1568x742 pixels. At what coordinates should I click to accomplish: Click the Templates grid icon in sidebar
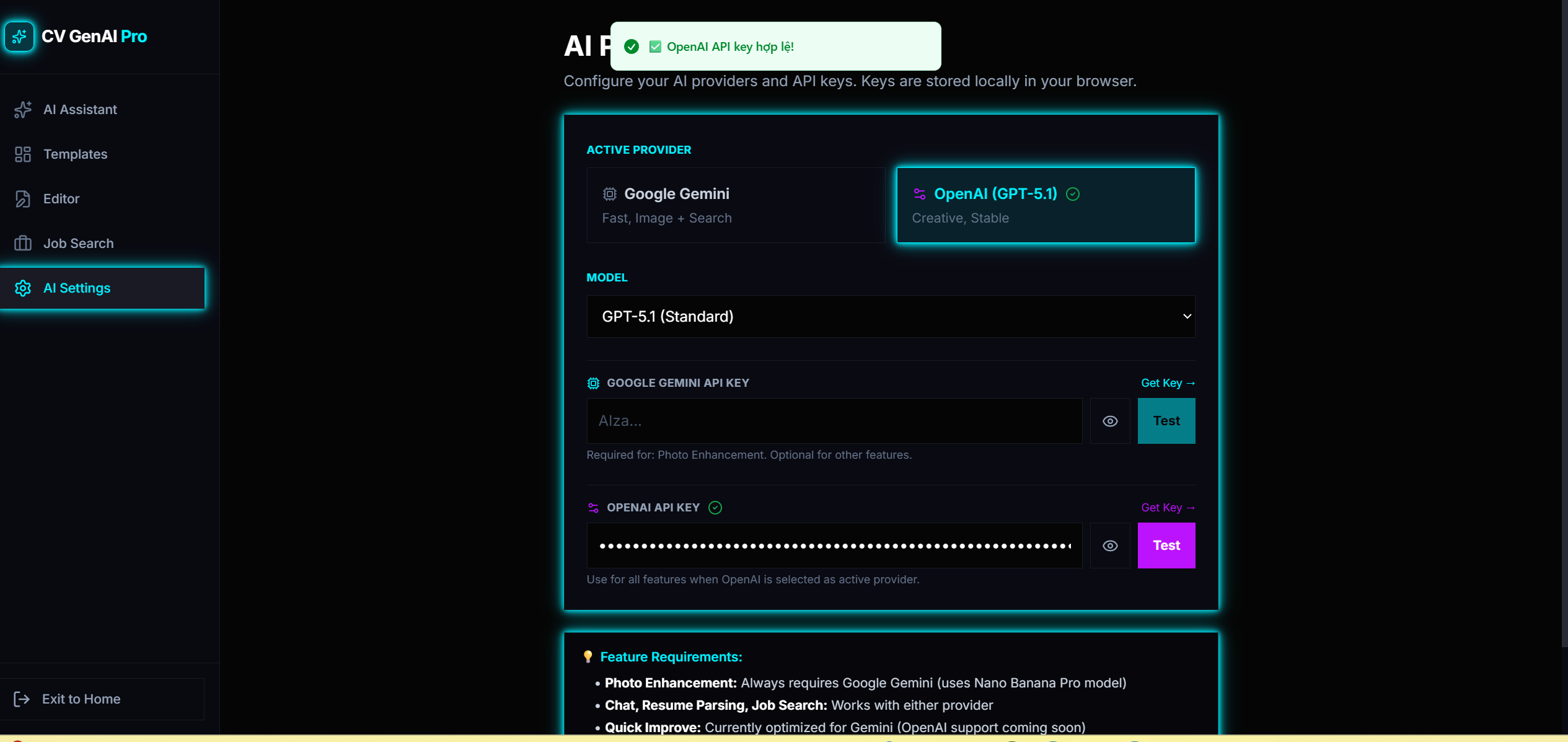[x=23, y=154]
